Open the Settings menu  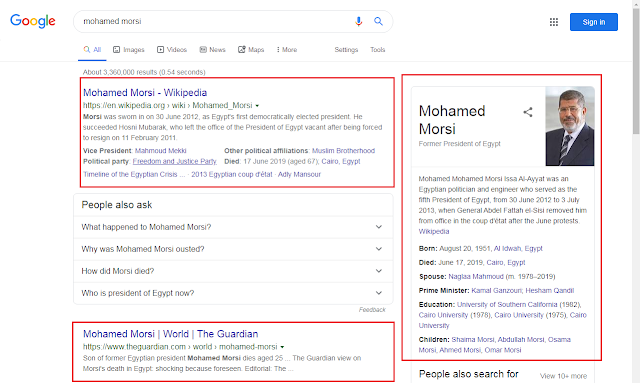coord(346,50)
